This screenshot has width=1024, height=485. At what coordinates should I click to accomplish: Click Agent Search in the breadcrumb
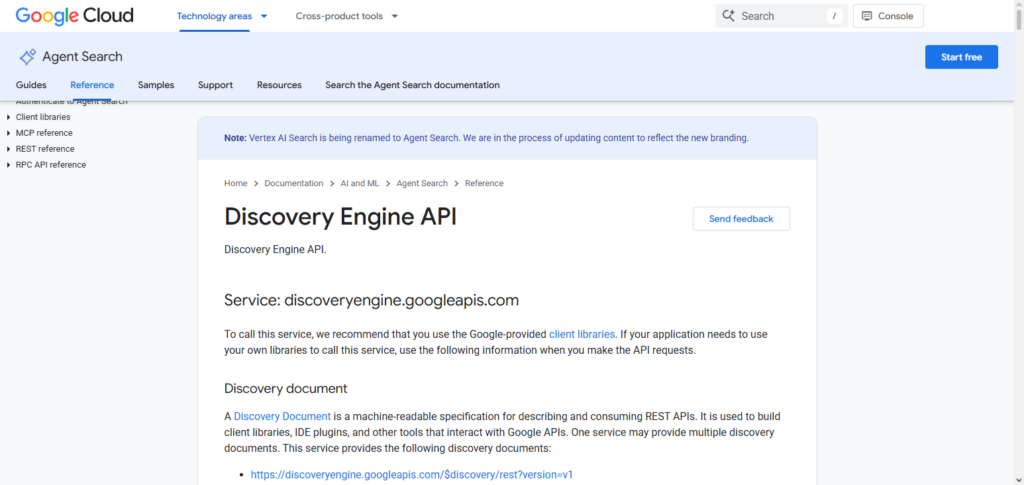[422, 183]
